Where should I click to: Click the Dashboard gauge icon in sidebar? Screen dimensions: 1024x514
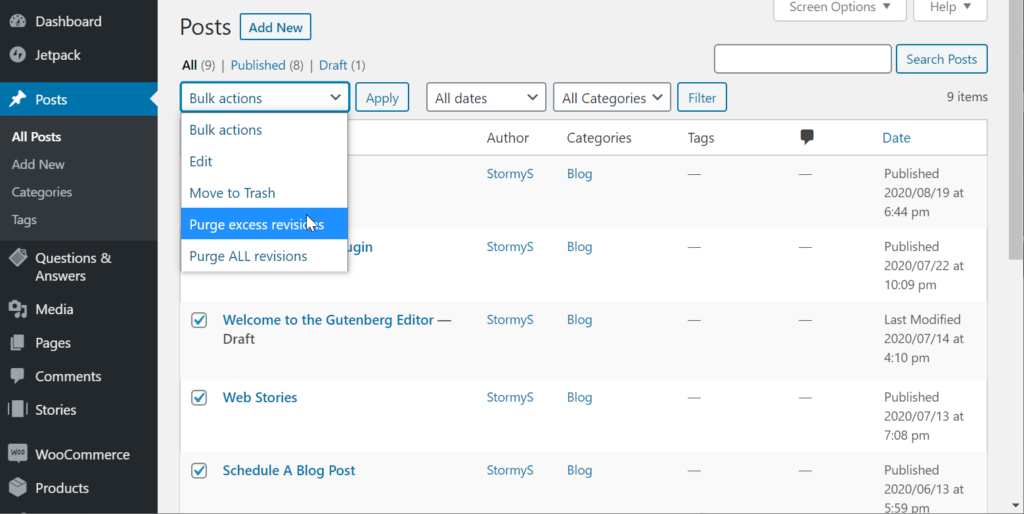coord(17,21)
